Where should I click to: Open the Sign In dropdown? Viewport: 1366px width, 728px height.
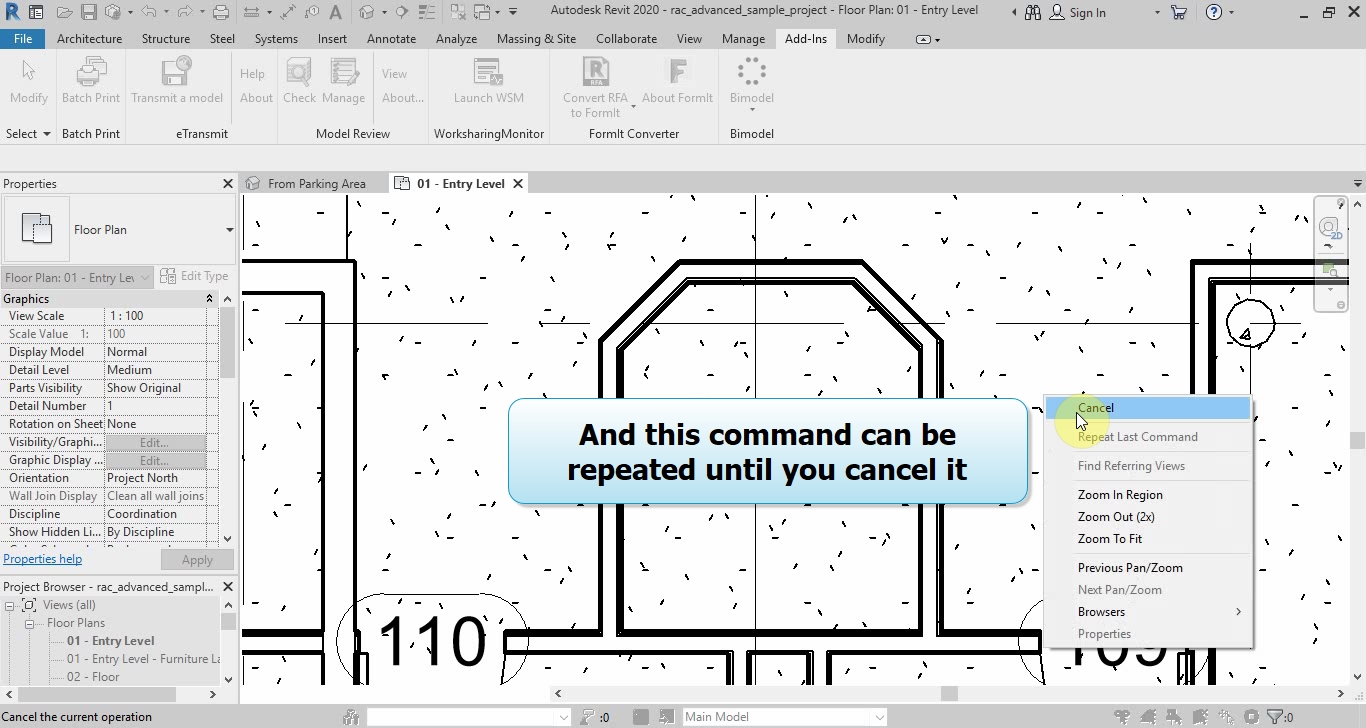[x=1157, y=12]
